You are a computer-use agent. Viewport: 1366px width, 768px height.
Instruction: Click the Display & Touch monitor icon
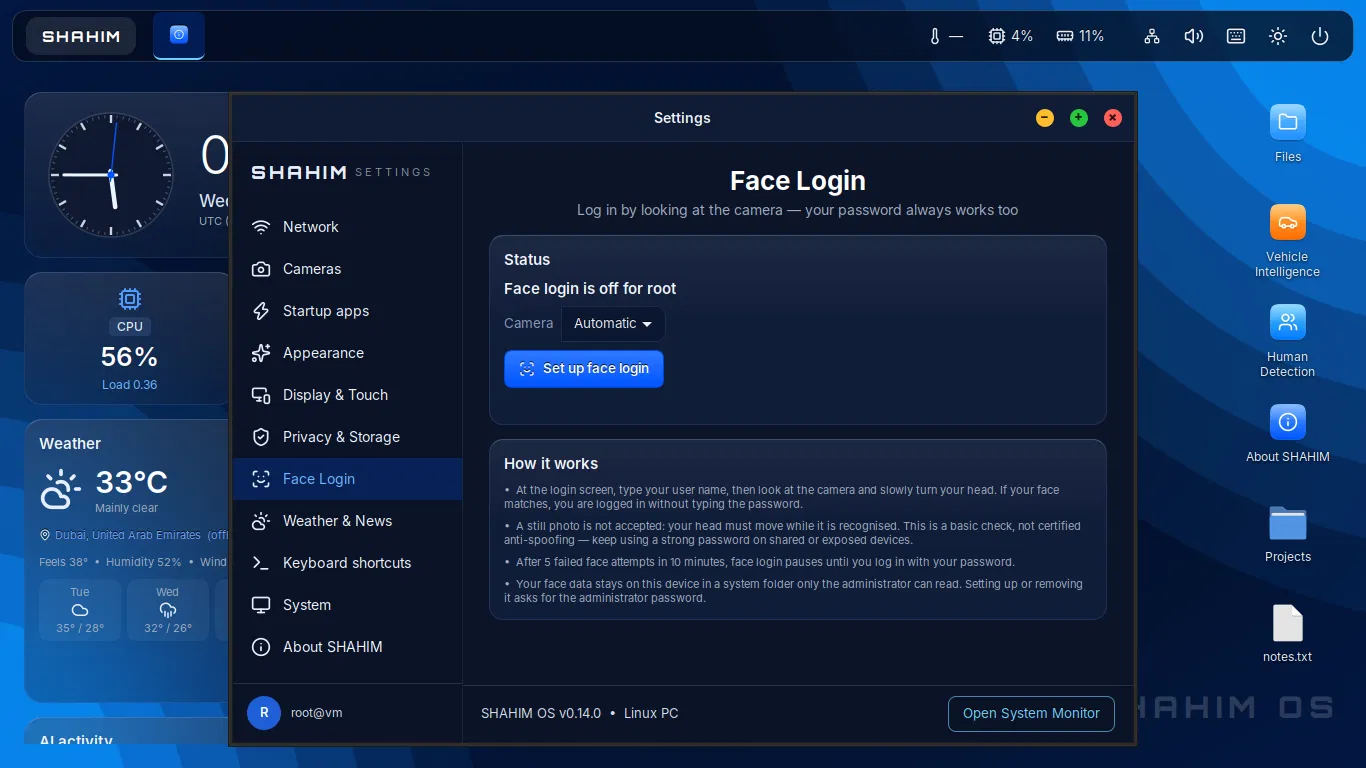[261, 395]
